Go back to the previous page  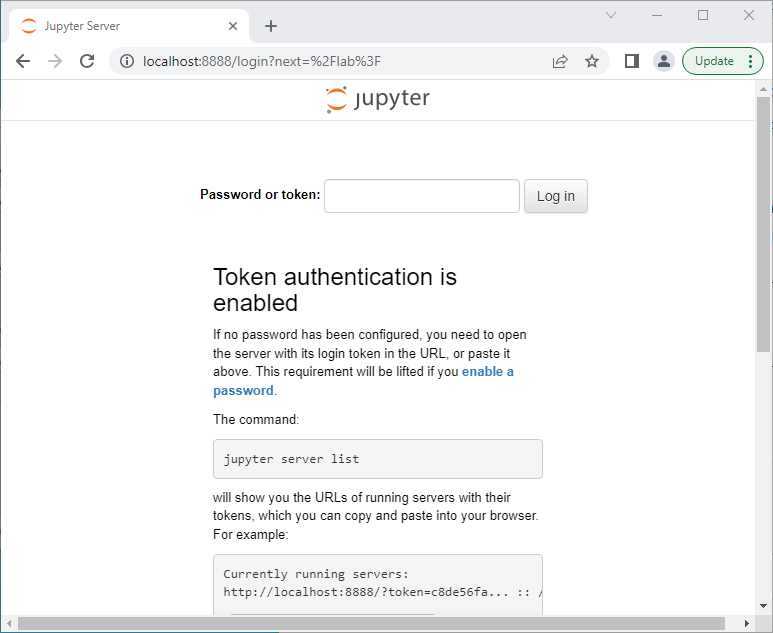coord(23,61)
